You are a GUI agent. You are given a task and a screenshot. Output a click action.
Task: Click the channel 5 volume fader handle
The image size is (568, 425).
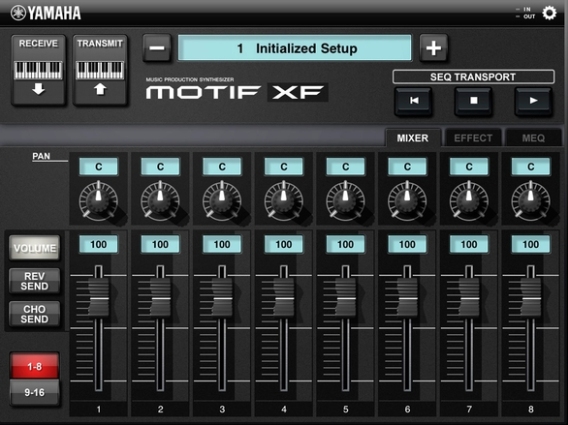click(346, 298)
